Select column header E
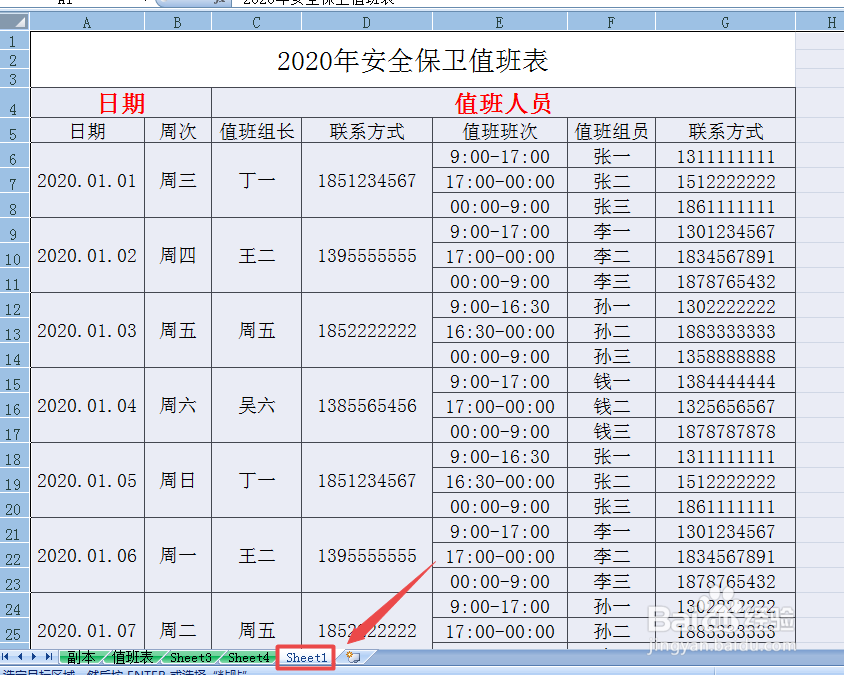This screenshot has width=844, height=675. (498, 20)
